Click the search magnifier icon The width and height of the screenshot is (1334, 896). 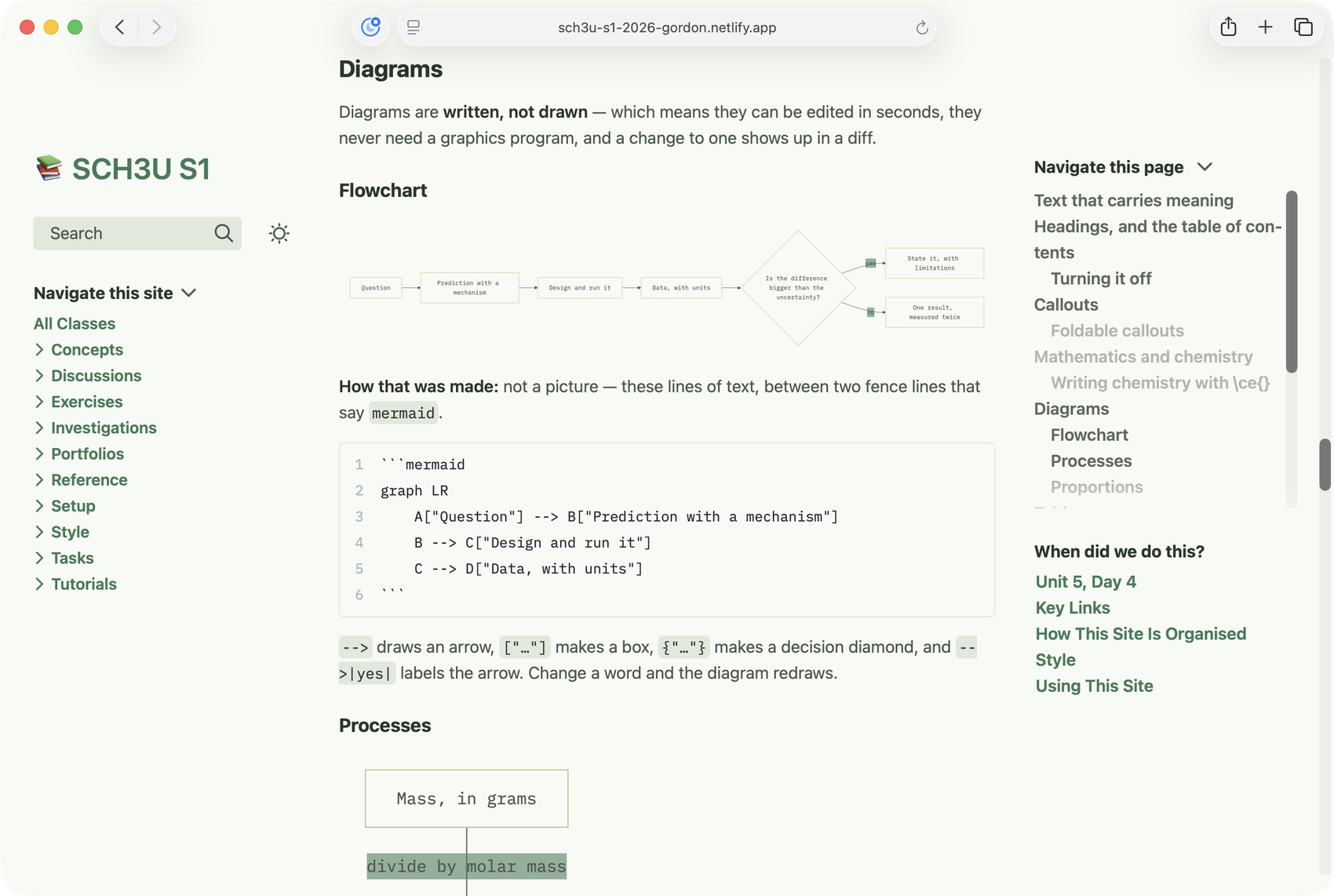pos(224,233)
